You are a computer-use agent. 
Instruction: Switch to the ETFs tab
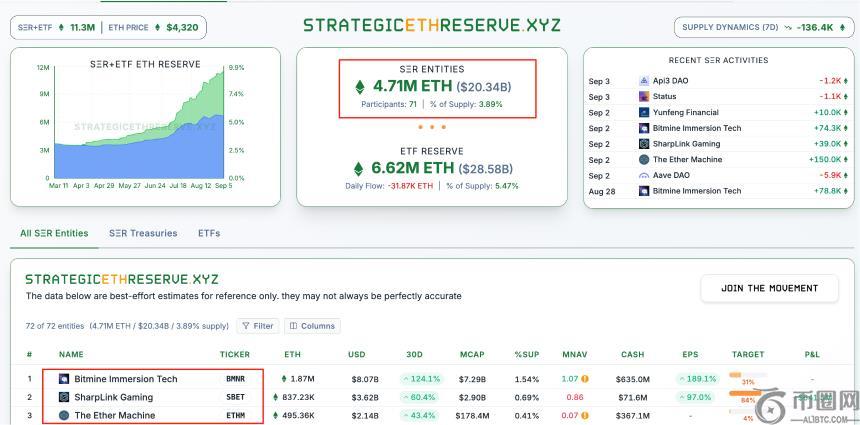(x=209, y=233)
